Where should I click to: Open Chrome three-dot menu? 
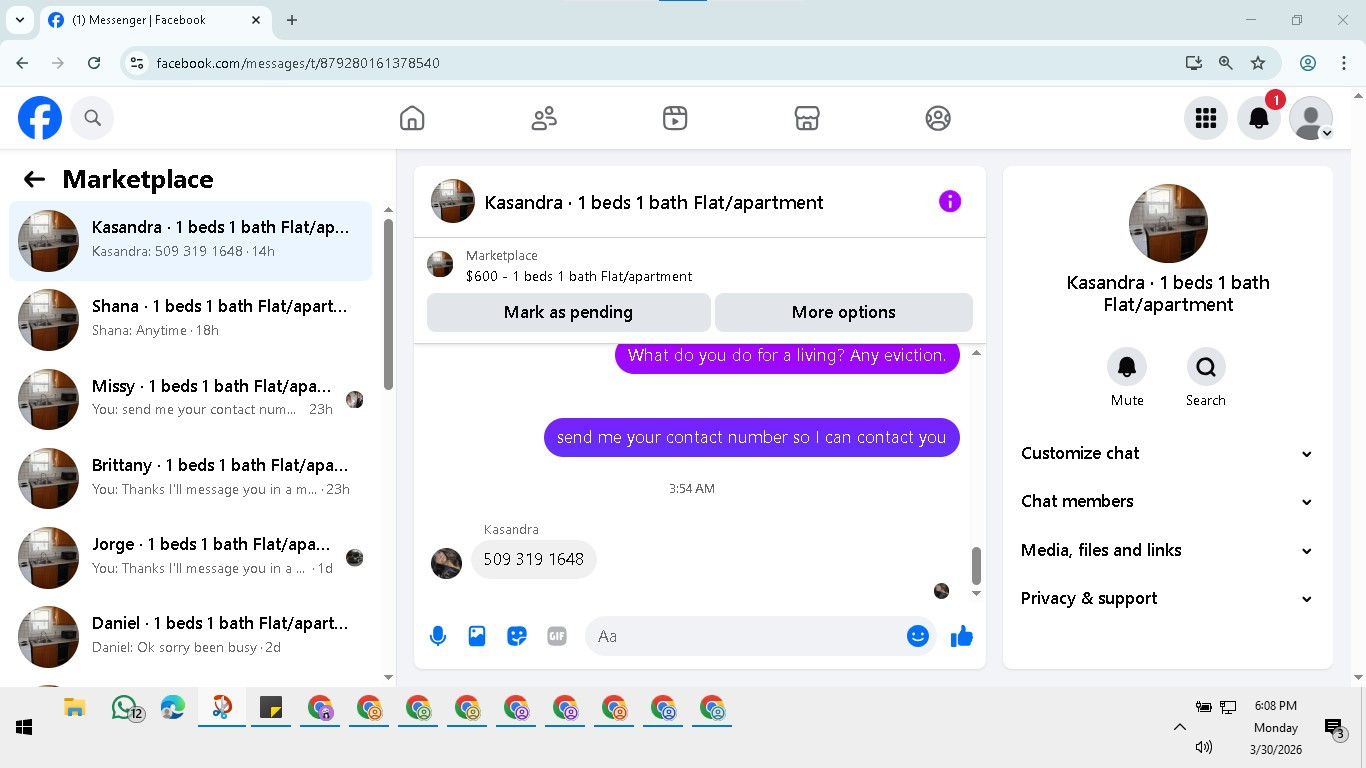(x=1344, y=63)
